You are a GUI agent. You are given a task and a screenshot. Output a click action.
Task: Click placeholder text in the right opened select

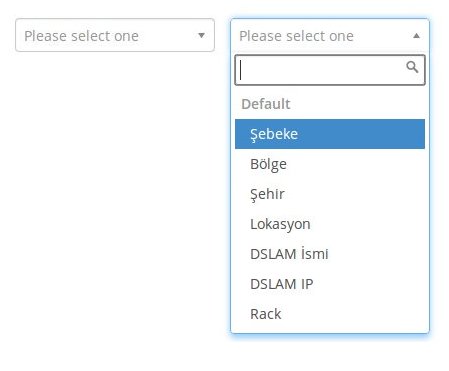(296, 36)
